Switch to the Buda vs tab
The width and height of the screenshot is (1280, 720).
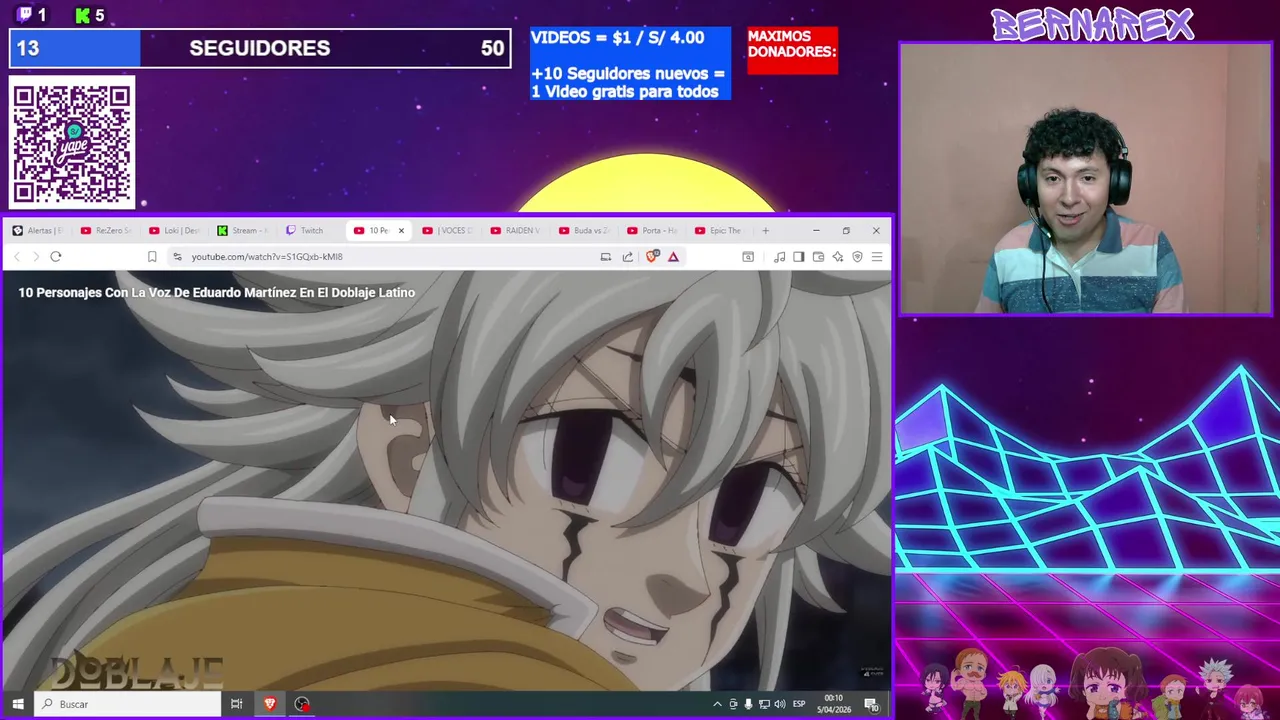click(583, 231)
